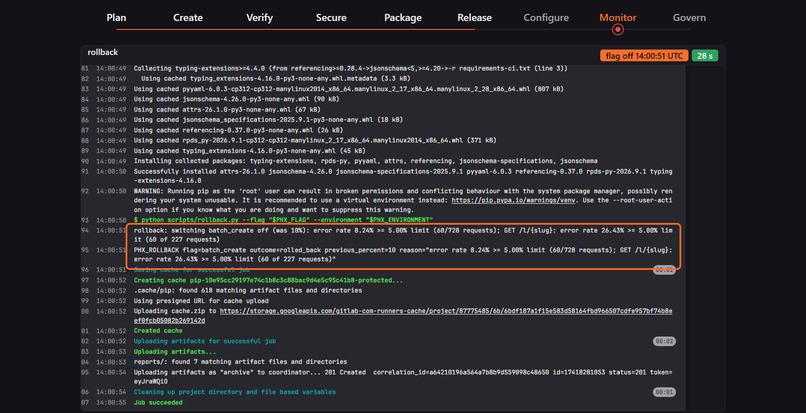Click the 00:01 badge on 'Saving cache' line

point(664,270)
